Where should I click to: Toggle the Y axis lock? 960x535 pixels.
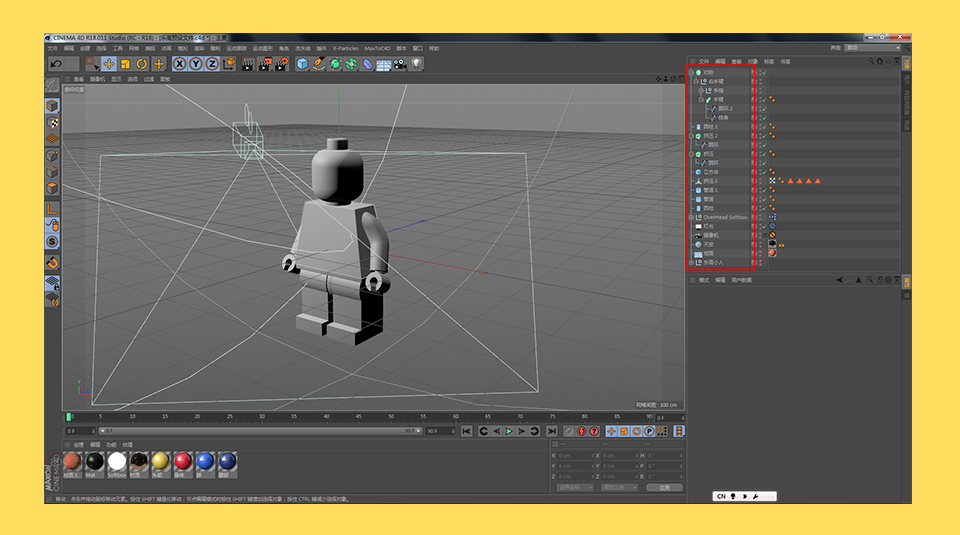click(196, 64)
